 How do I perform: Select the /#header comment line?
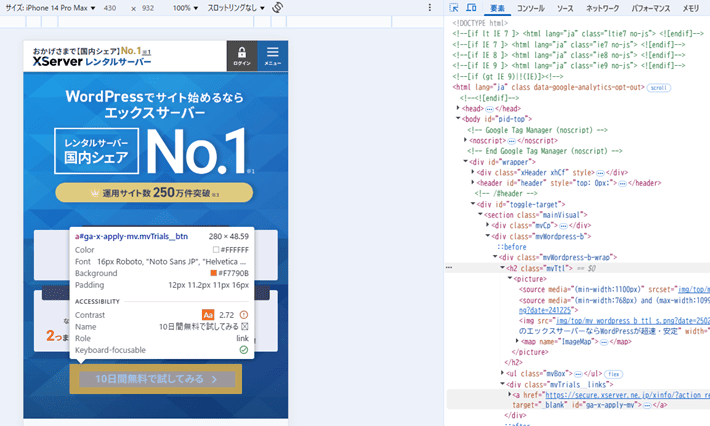(x=505, y=193)
